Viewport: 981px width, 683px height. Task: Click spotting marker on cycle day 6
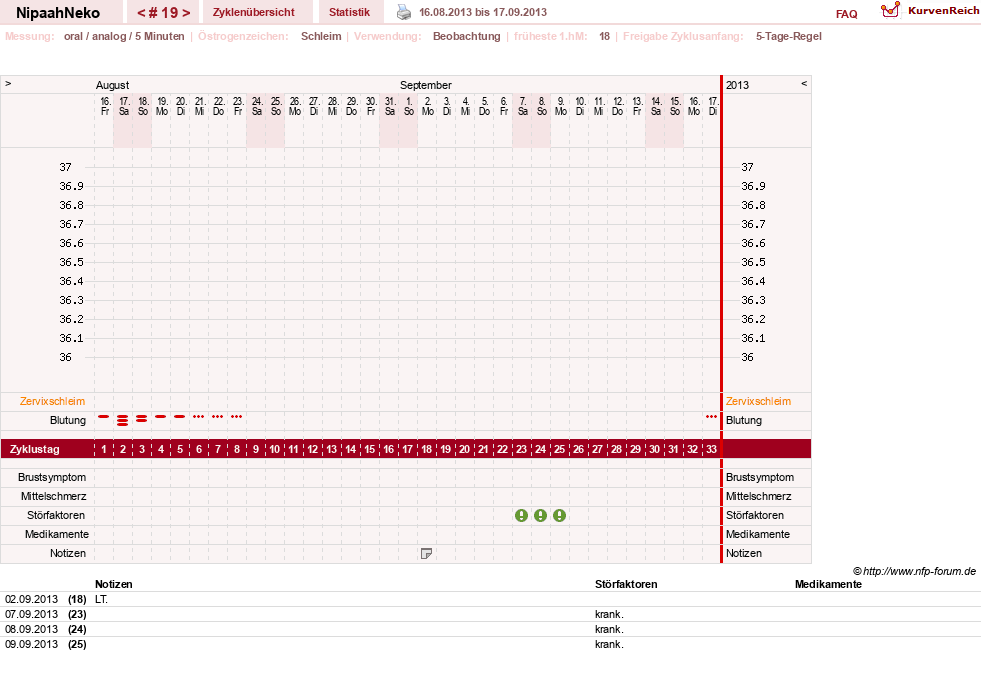(198, 417)
